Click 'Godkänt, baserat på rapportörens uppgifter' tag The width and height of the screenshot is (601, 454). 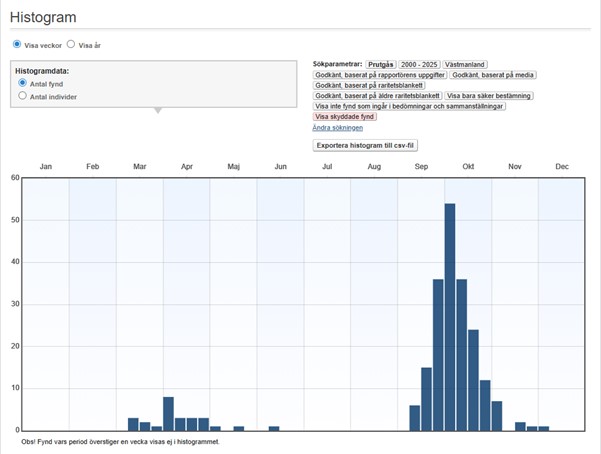coord(379,75)
